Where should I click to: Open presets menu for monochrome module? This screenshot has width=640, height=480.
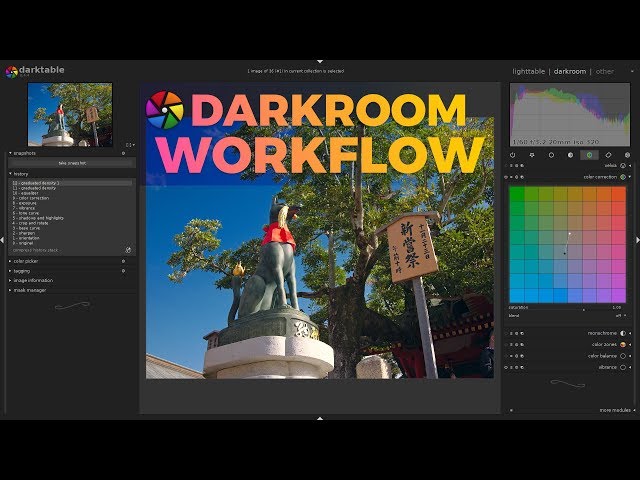(x=522, y=333)
